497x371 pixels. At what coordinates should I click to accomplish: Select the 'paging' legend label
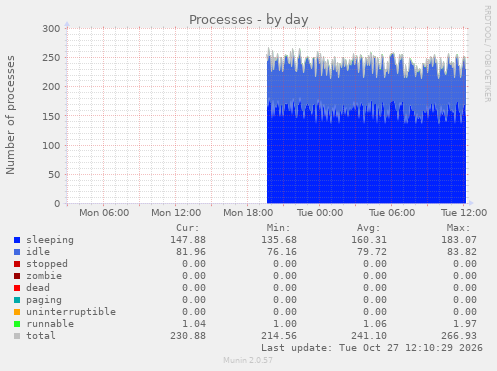44,300
